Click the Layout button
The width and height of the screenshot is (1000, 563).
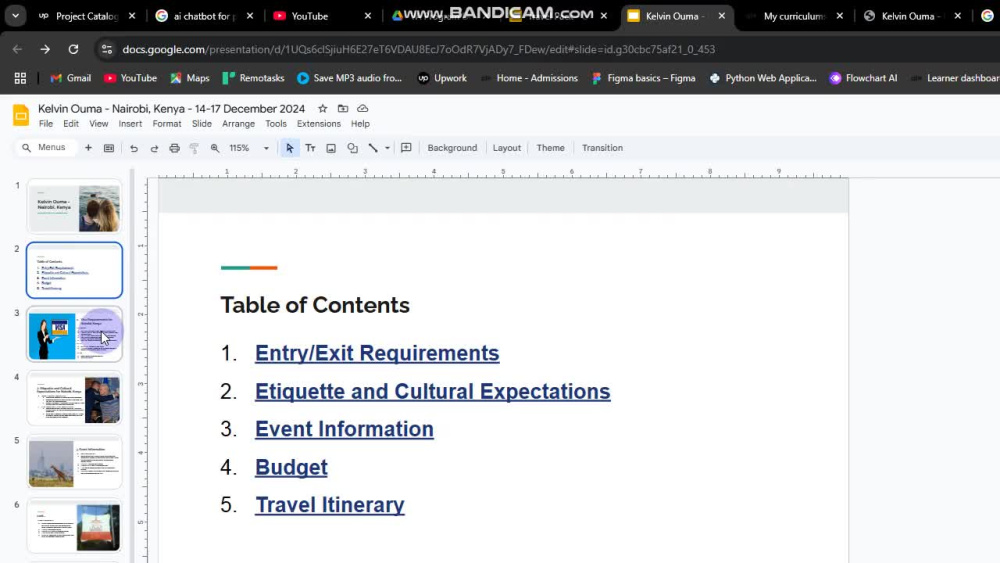pyautogui.click(x=507, y=148)
